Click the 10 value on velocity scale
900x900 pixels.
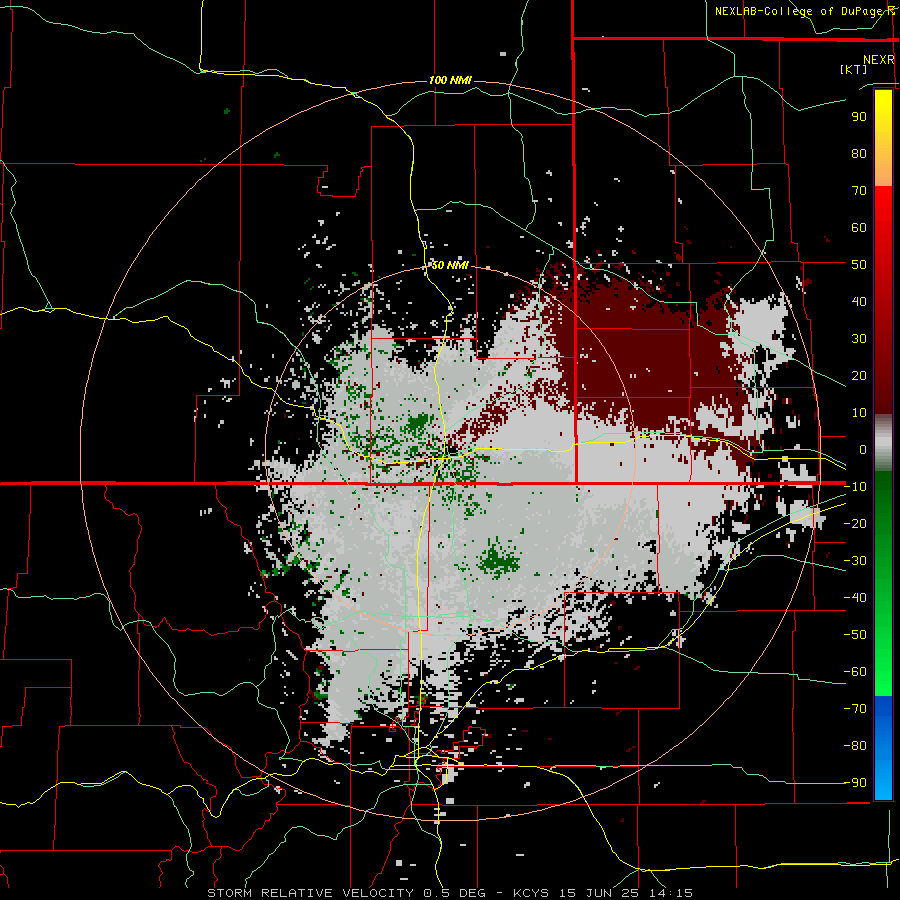pos(859,413)
